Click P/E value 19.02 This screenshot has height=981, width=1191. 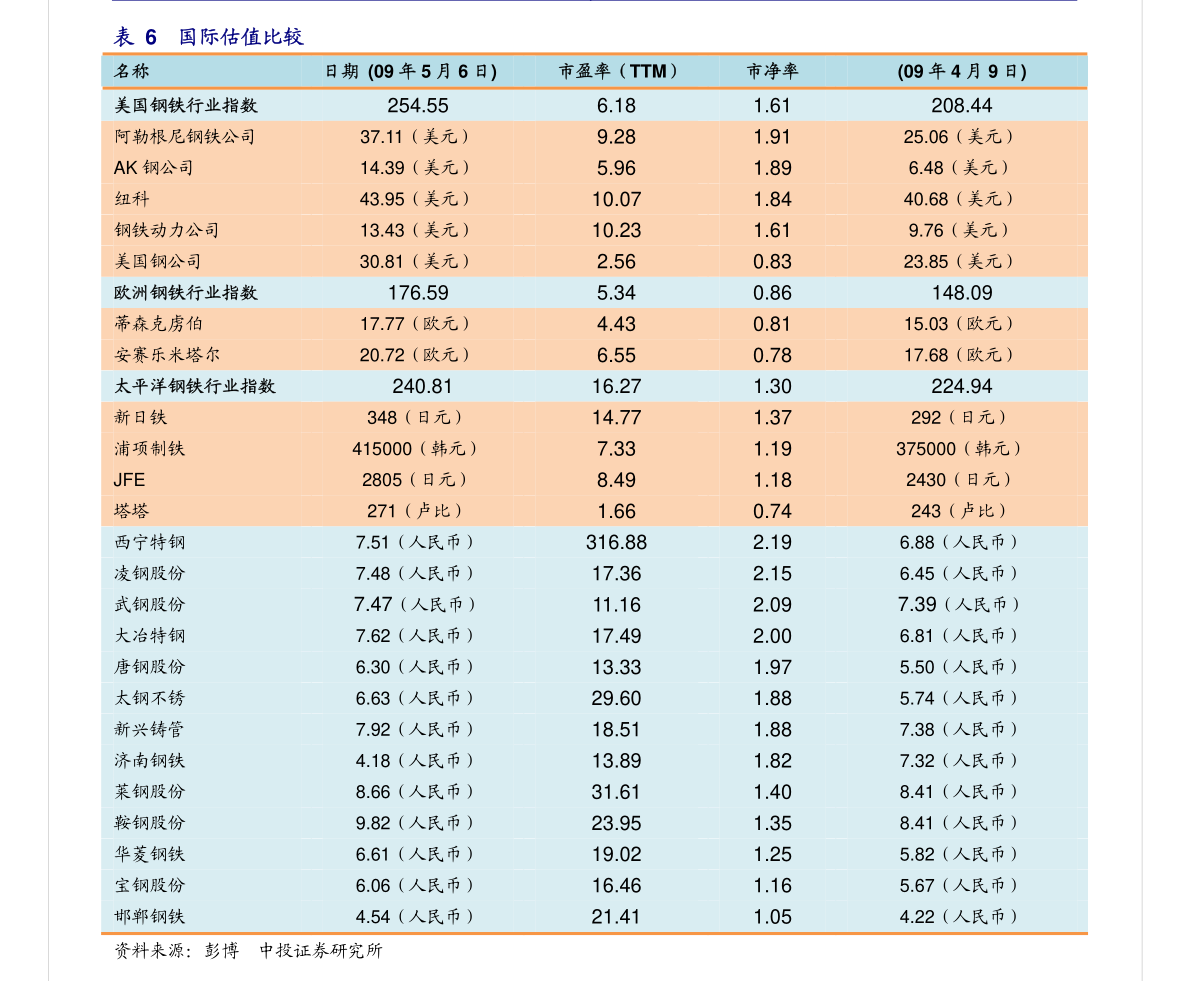[x=617, y=853]
